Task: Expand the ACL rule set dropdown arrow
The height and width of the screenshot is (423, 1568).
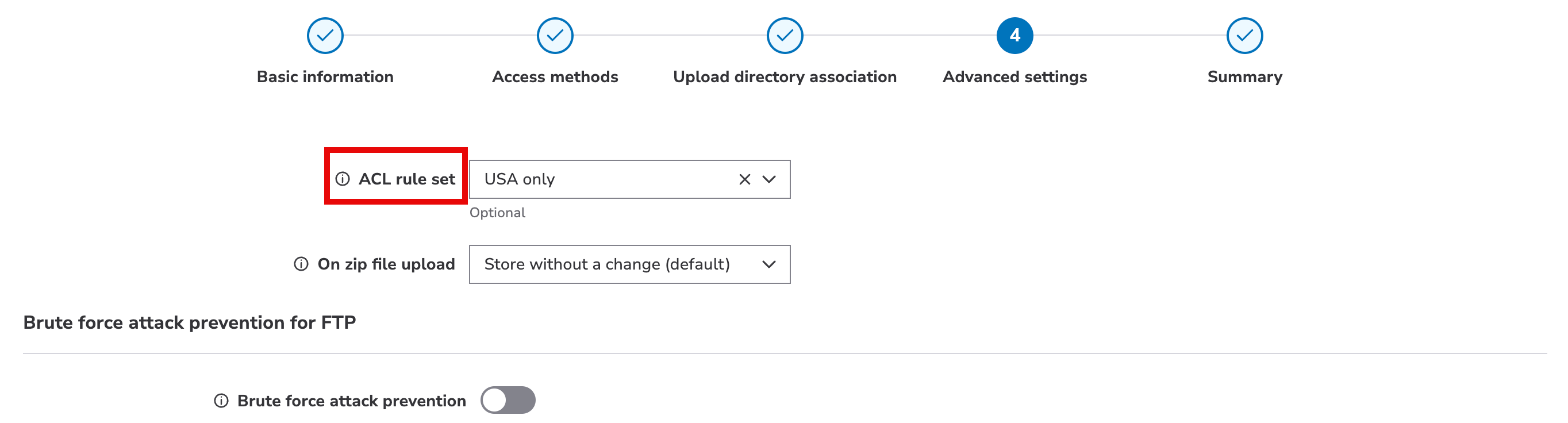Action: click(770, 179)
